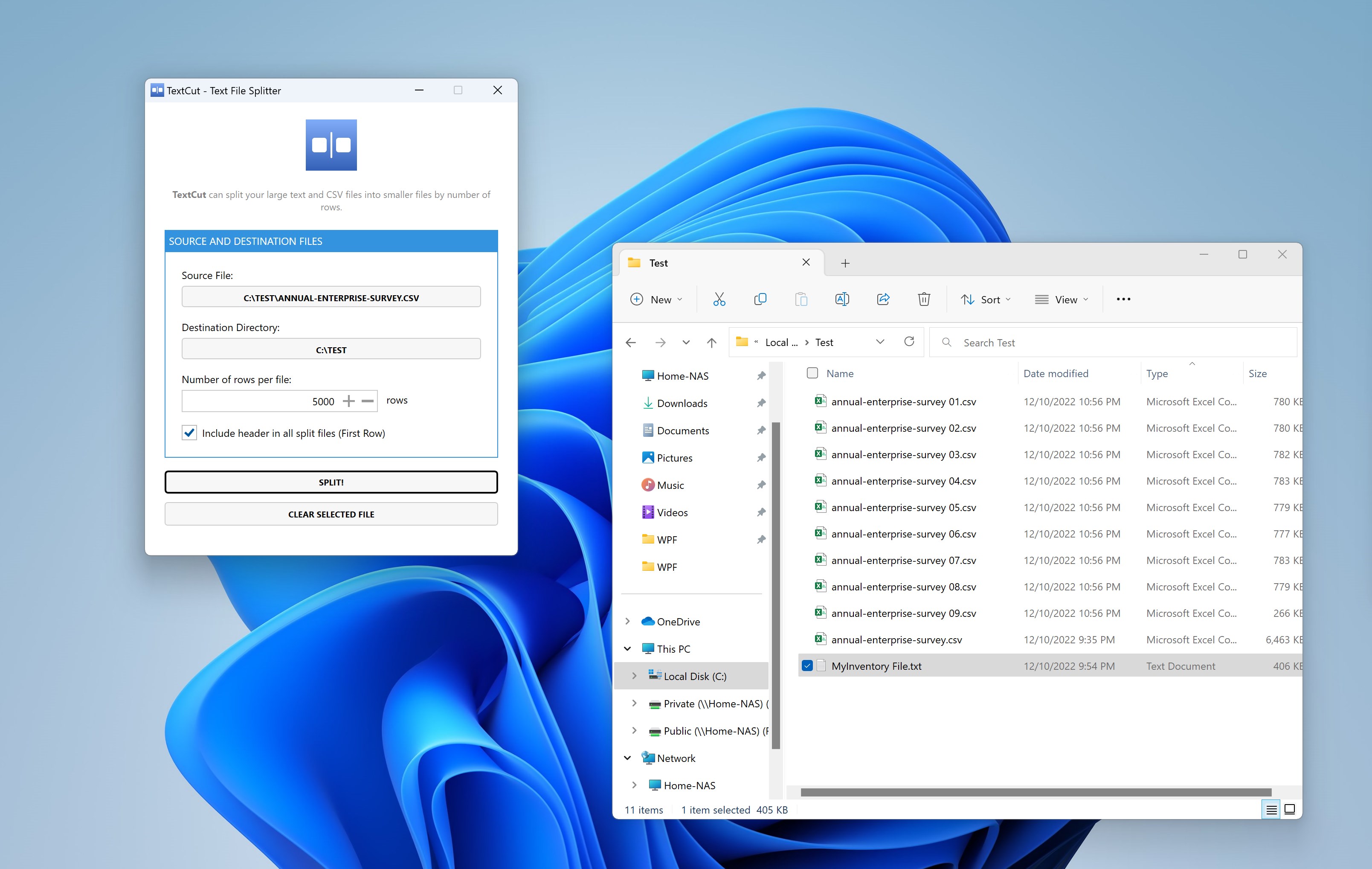Sort files by the Name column
This screenshot has width=1372, height=869.
[840, 374]
